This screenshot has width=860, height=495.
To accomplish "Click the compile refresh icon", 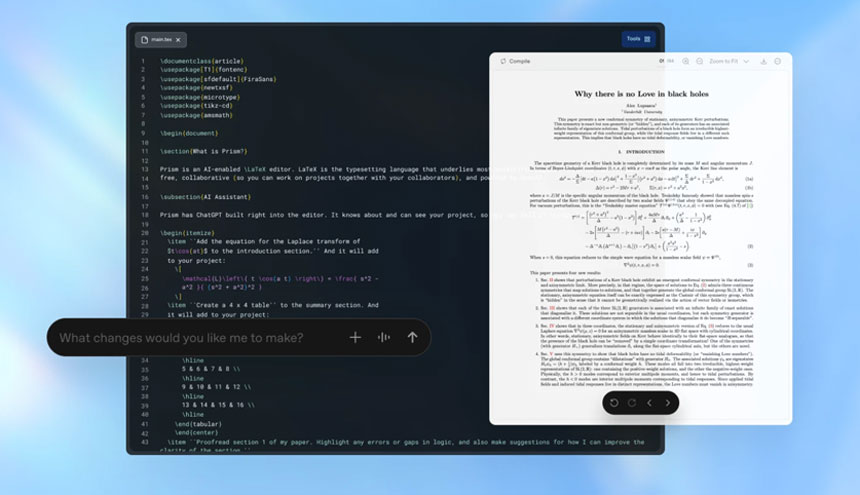I will (503, 61).
